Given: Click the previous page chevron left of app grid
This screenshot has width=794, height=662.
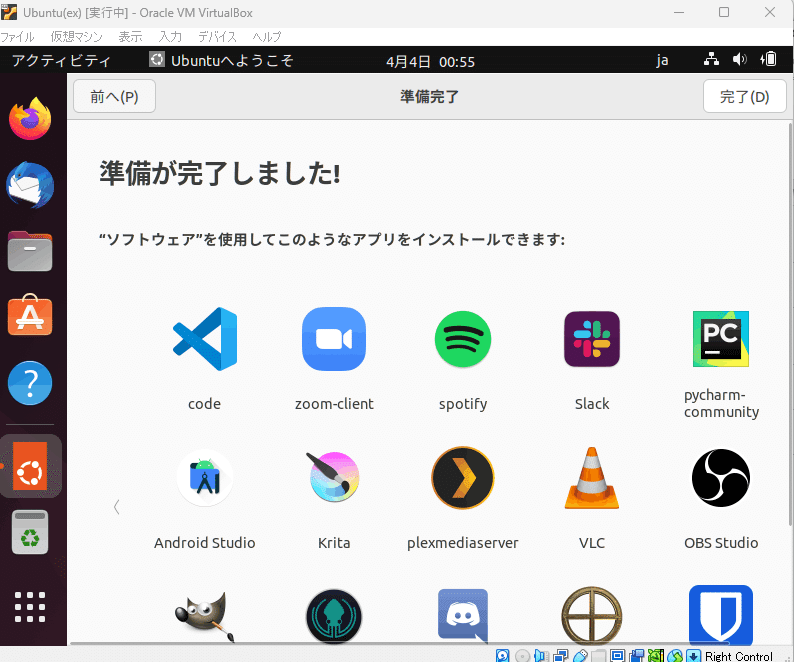Looking at the screenshot, I should click(116, 507).
